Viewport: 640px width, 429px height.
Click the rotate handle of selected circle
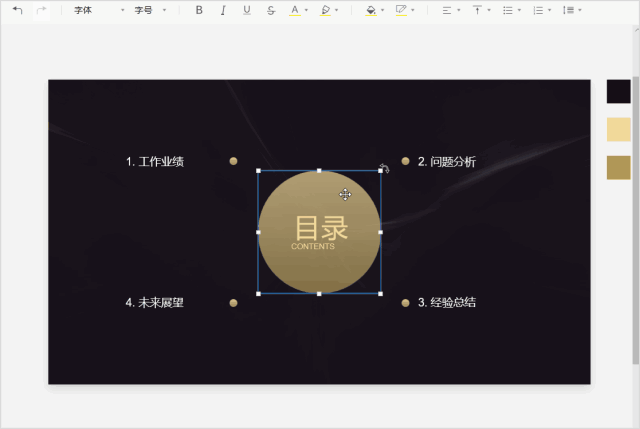[384, 168]
